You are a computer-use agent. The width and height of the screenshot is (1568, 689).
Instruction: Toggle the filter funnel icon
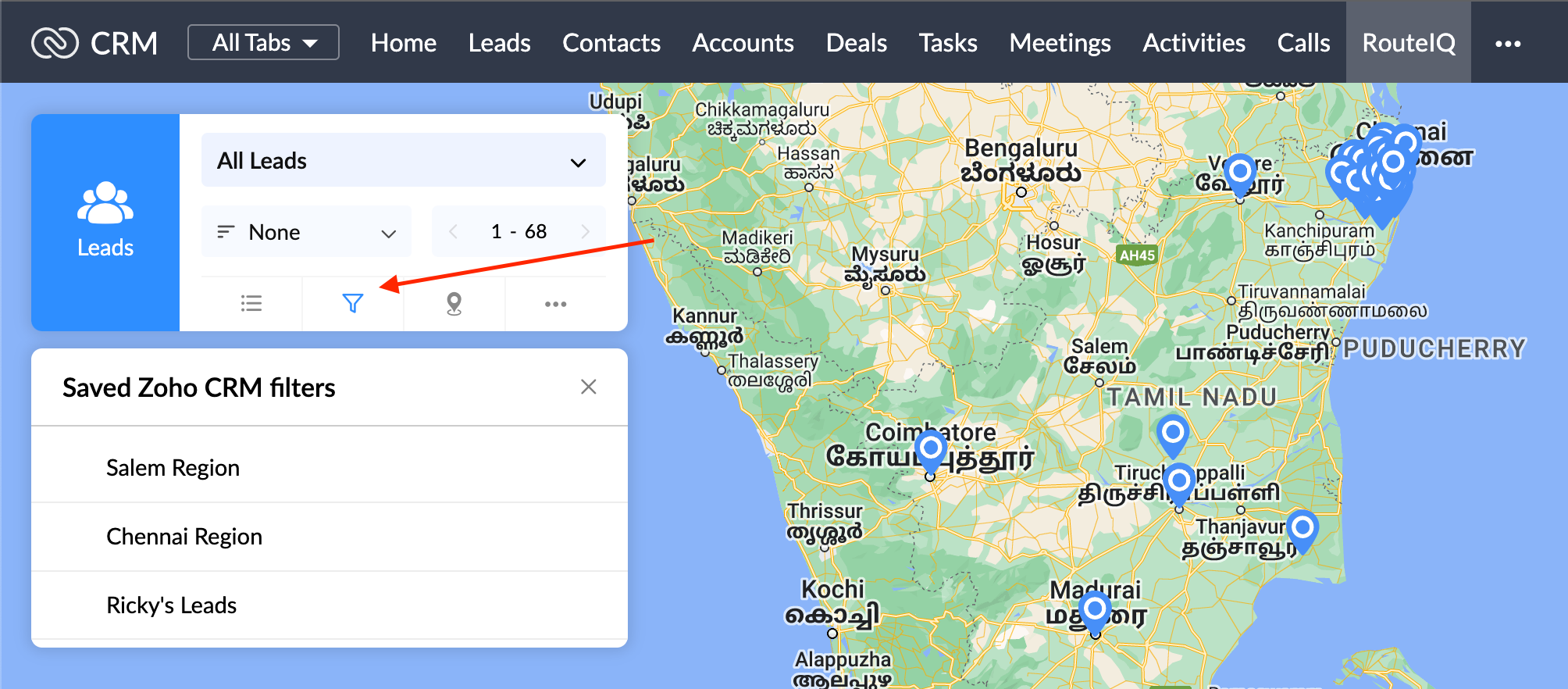[353, 303]
